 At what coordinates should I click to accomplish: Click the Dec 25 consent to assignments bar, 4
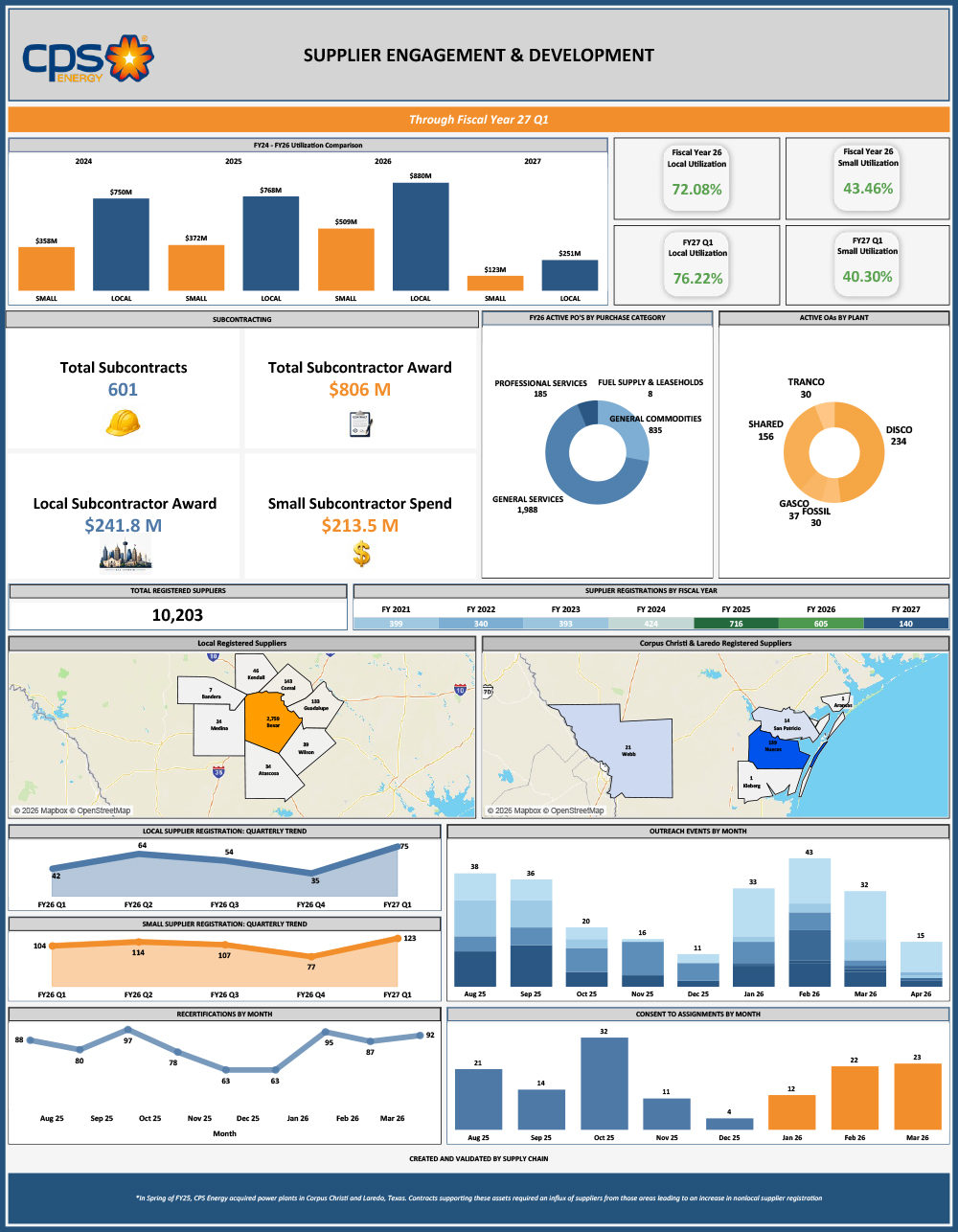point(729,1124)
